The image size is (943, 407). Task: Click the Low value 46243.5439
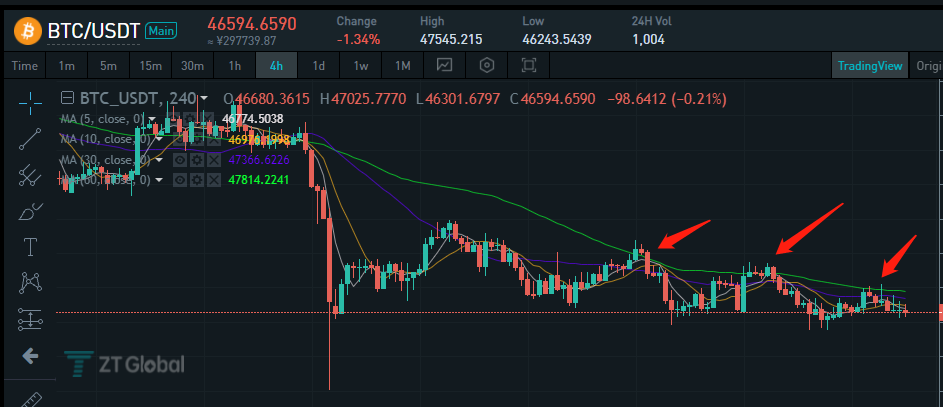[x=557, y=40]
